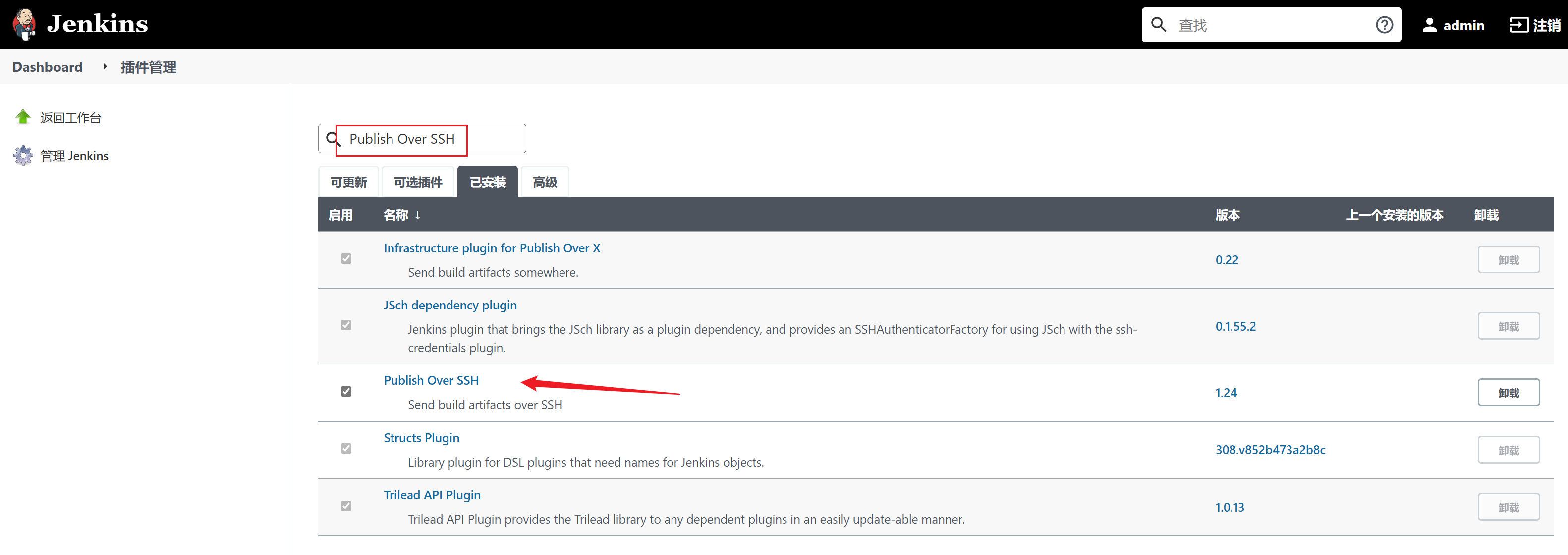
Task: Click the Trilead API Plugin description text
Action: click(686, 520)
